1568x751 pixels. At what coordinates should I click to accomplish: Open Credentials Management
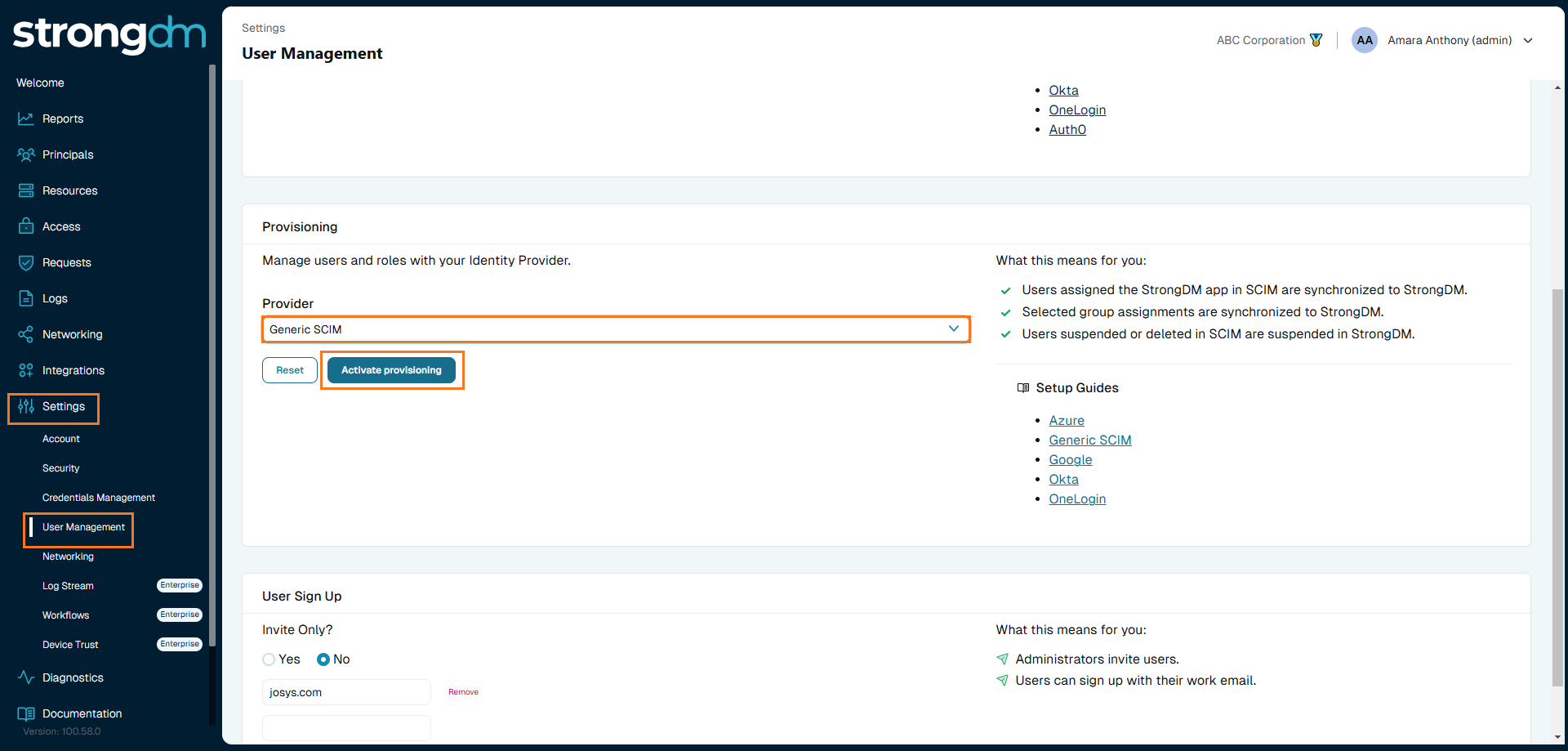pyautogui.click(x=99, y=498)
